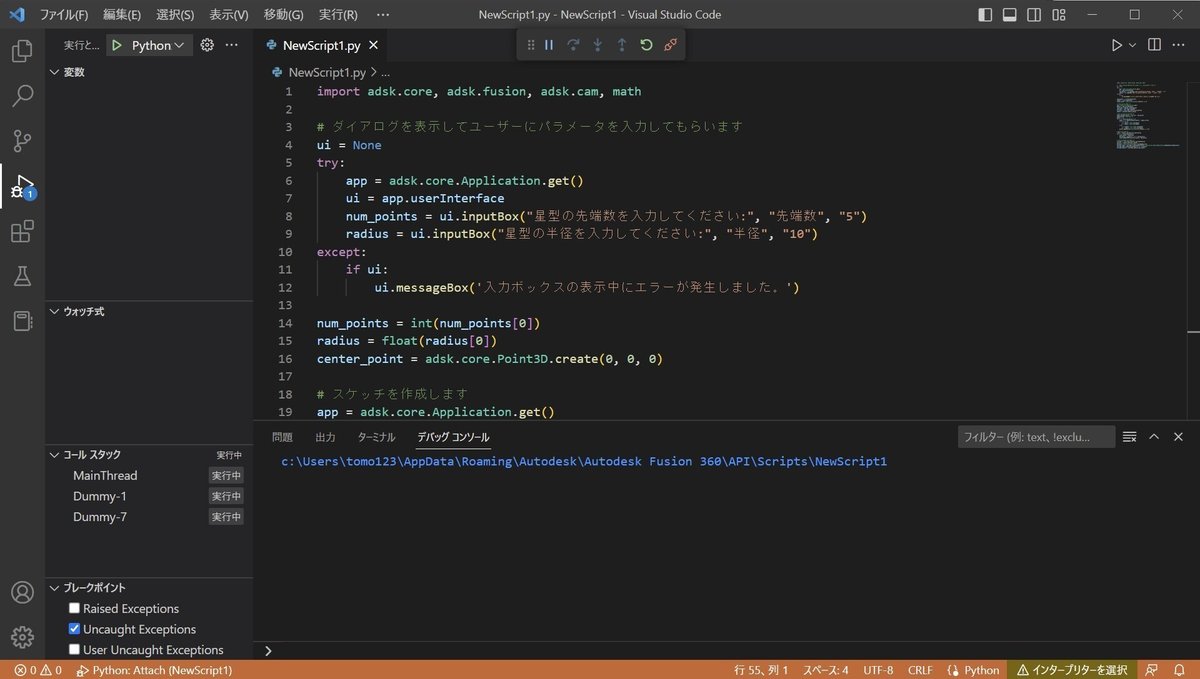Open the Explorer view in activity bar
This screenshot has height=679, width=1200.
(x=22, y=51)
